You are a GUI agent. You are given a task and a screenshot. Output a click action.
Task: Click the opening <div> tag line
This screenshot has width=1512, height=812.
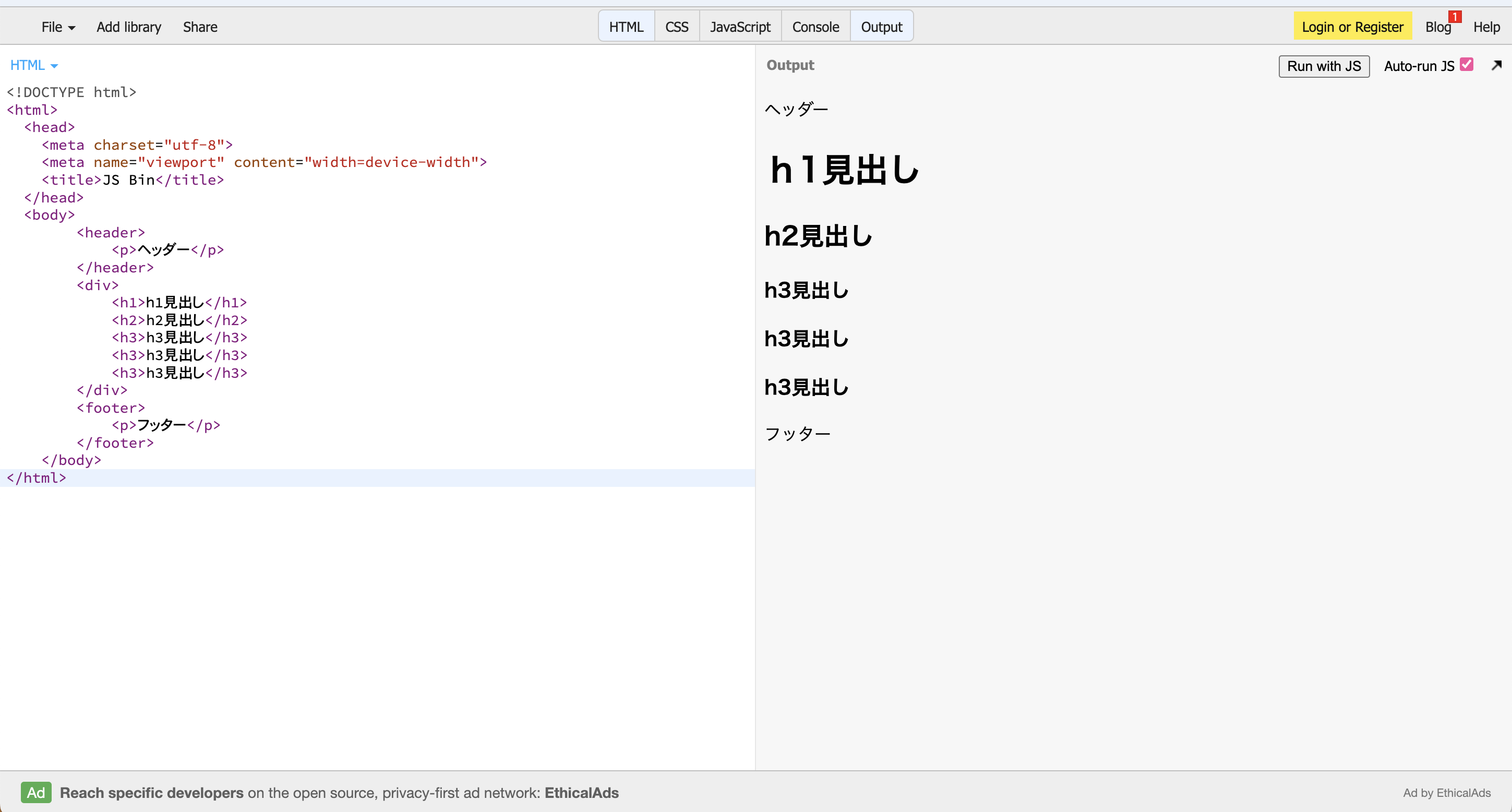click(x=98, y=285)
